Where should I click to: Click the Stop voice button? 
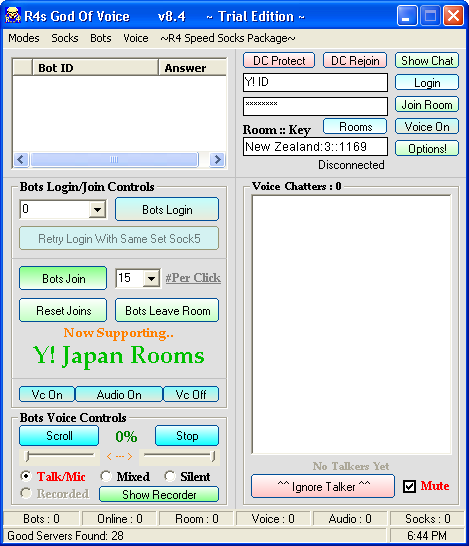click(x=187, y=435)
